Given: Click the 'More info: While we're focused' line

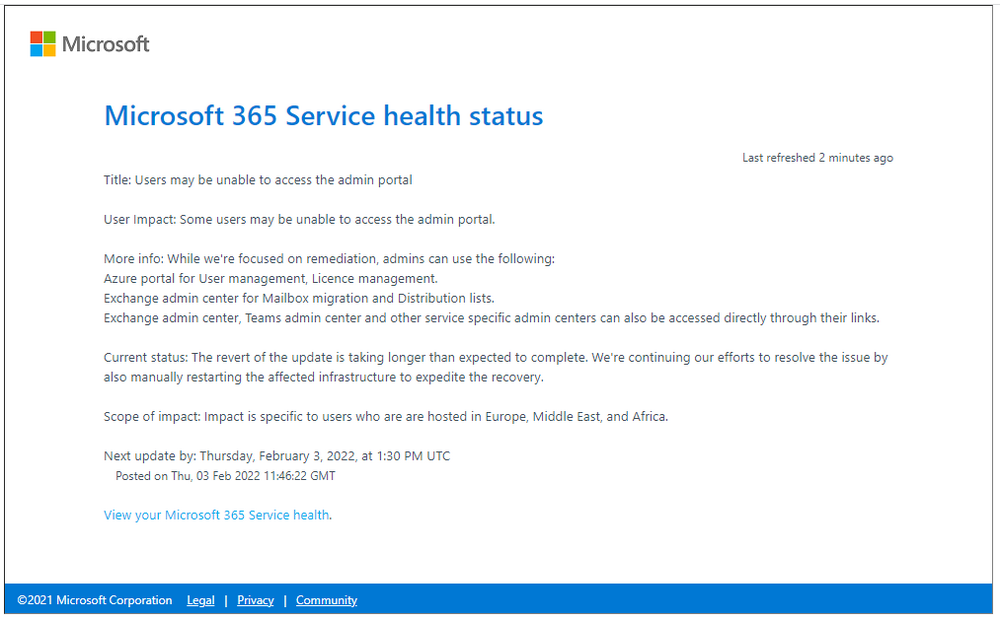Looking at the screenshot, I should [329, 259].
